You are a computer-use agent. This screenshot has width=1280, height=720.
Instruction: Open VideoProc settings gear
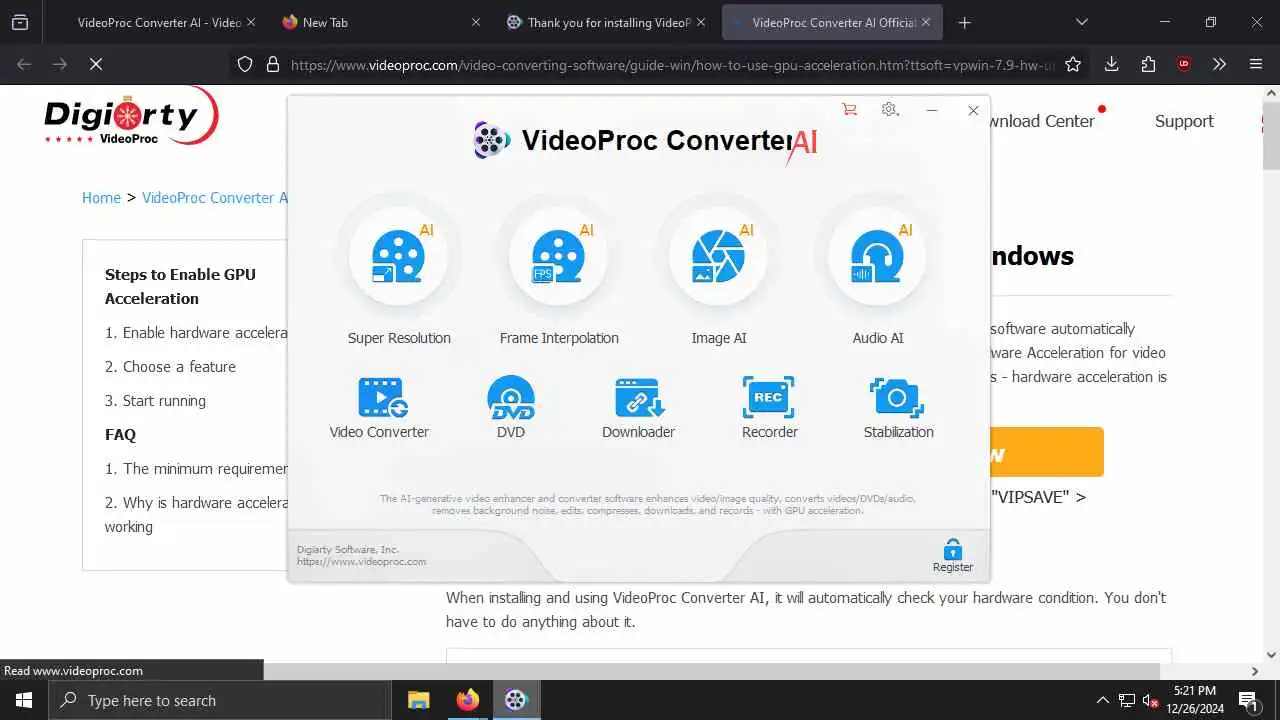tap(890, 110)
